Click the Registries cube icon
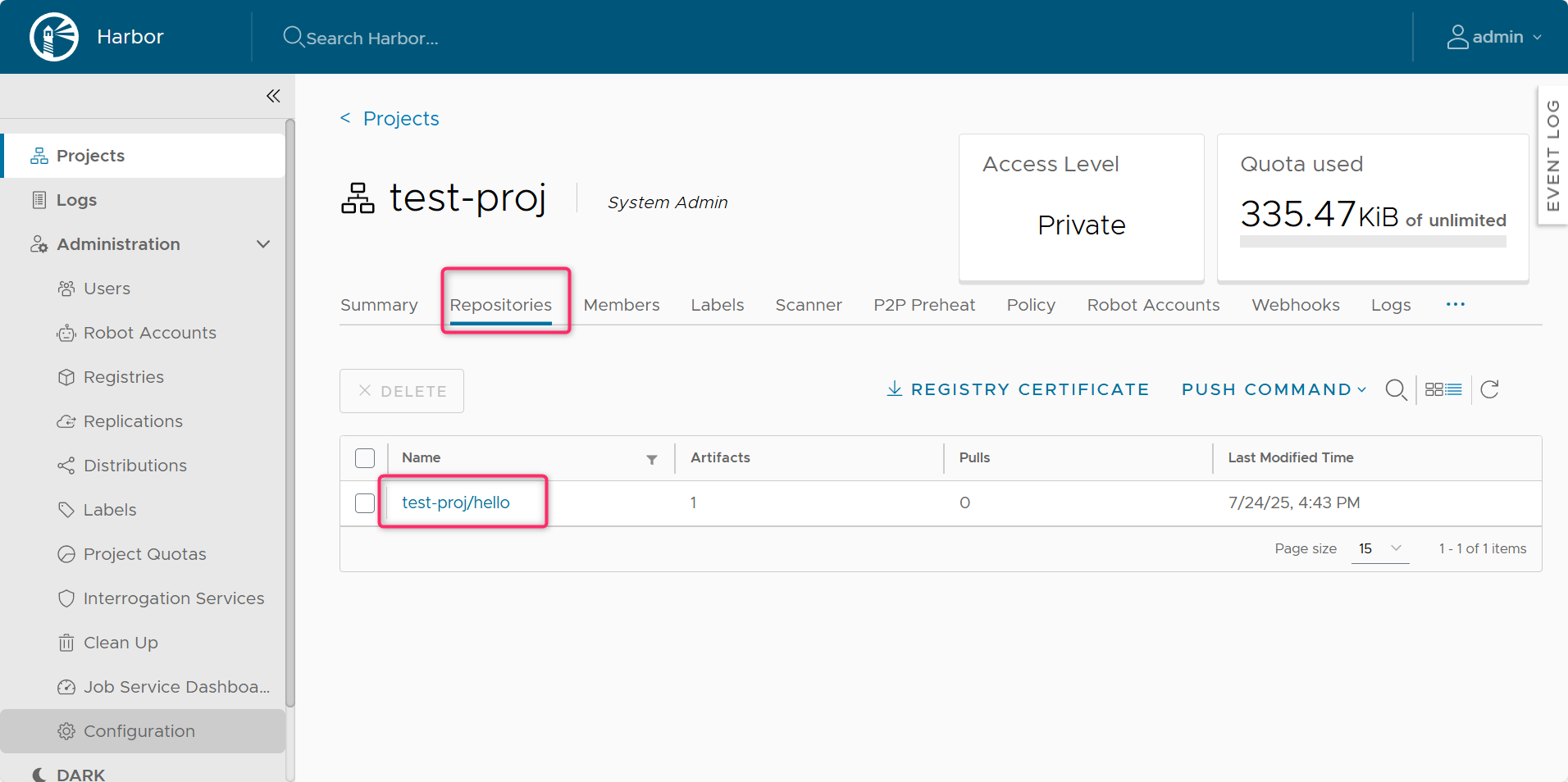The height and width of the screenshot is (782, 1568). click(x=66, y=377)
